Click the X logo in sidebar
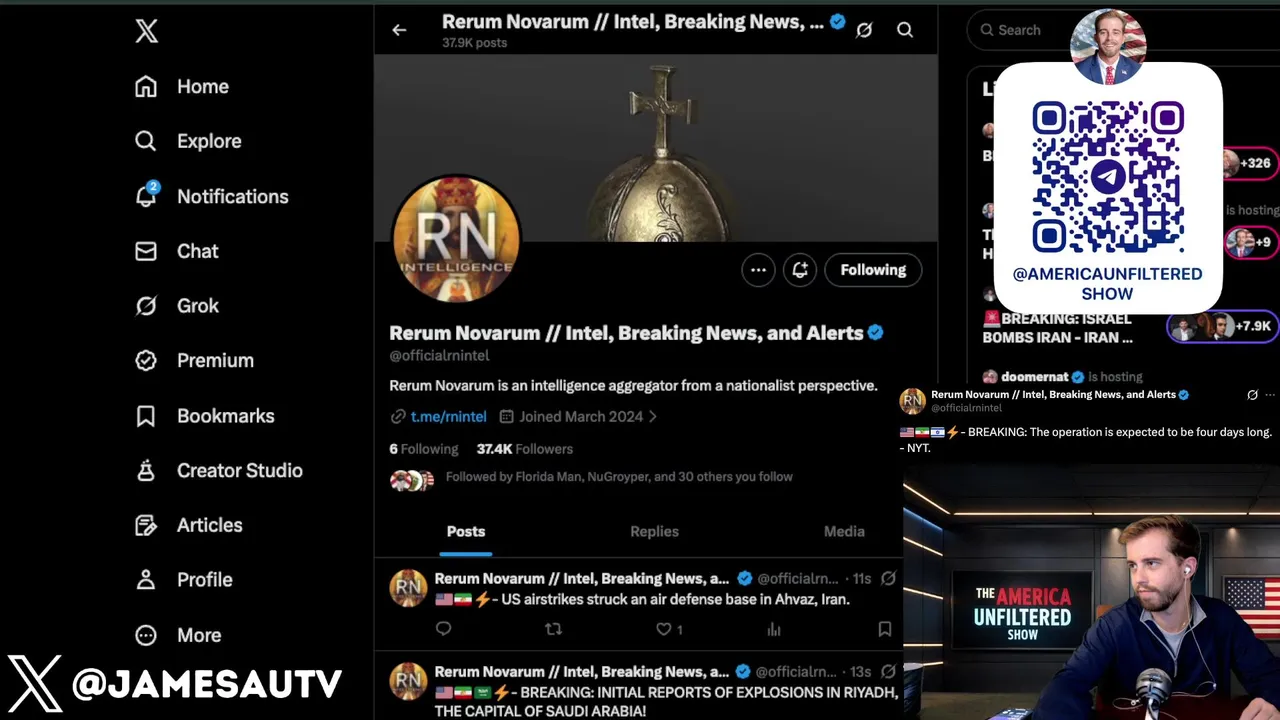The image size is (1280, 720). 147,31
